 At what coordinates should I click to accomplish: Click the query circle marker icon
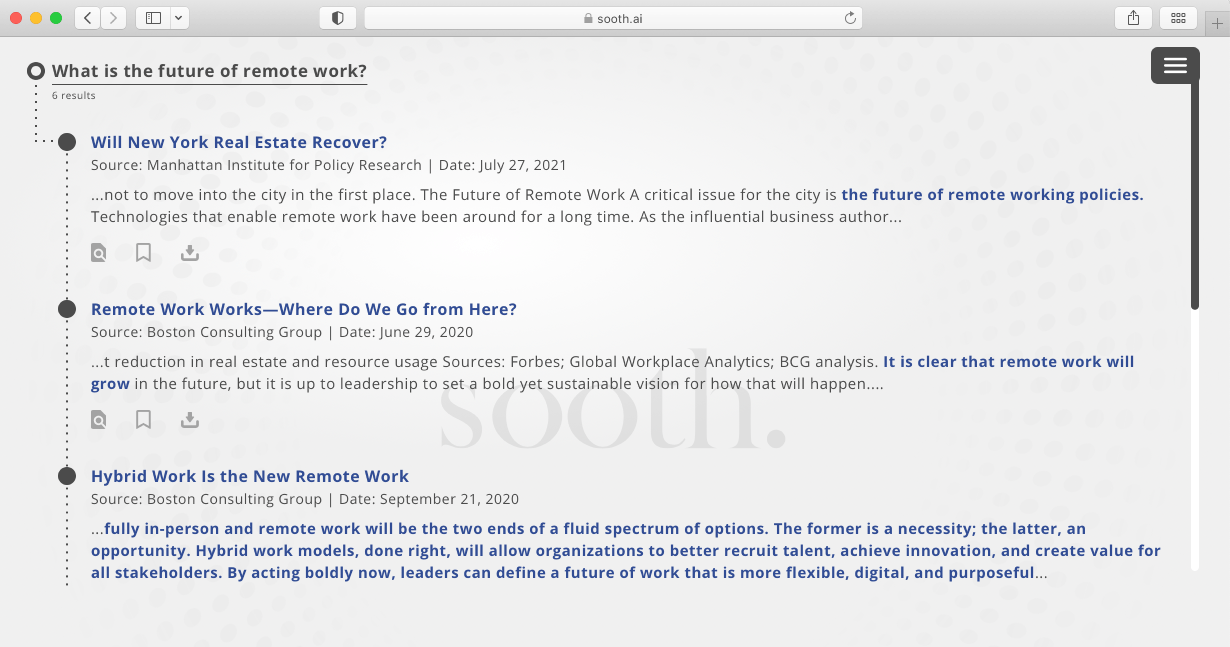[x=36, y=71]
